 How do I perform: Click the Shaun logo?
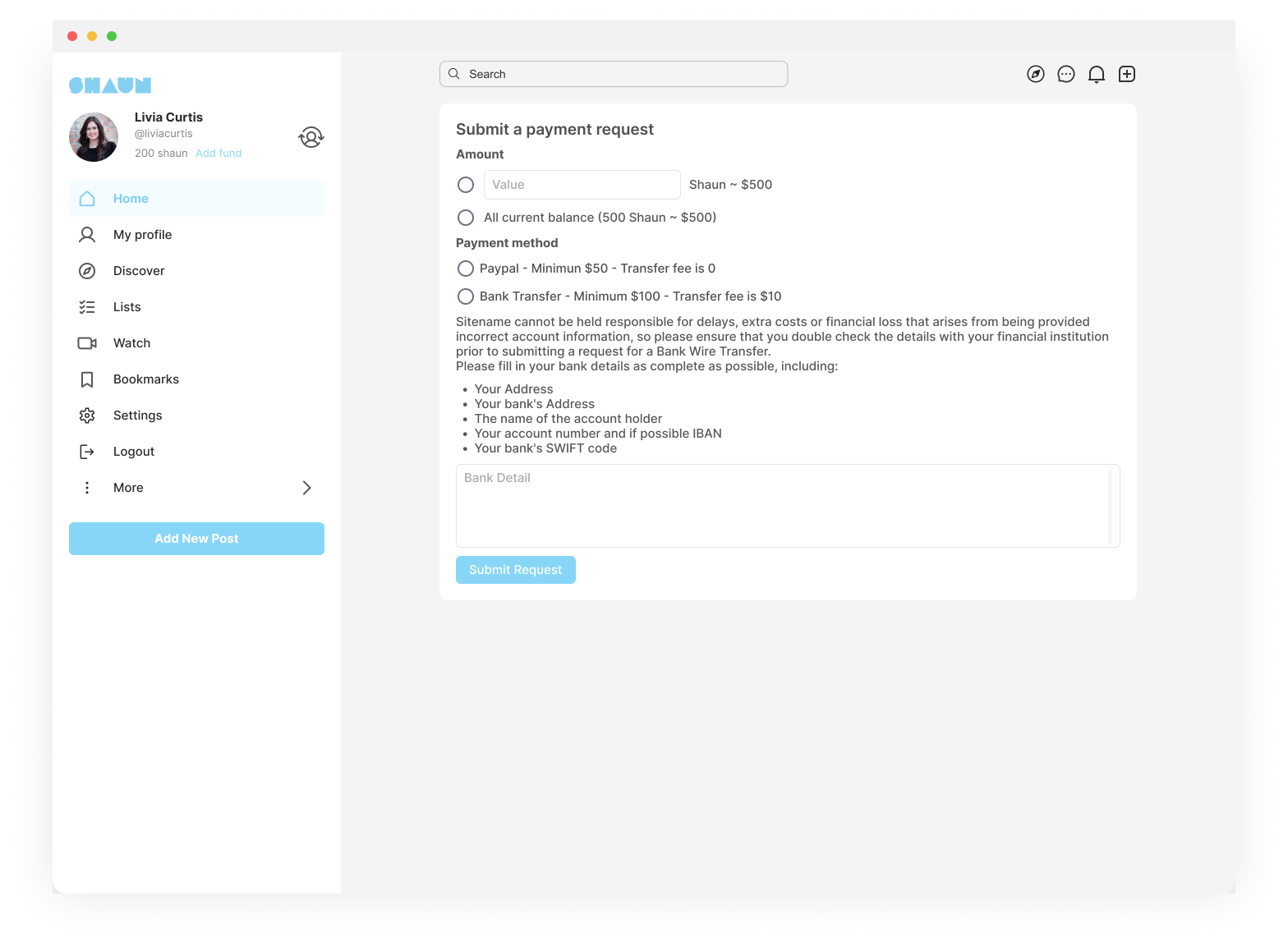pos(110,85)
